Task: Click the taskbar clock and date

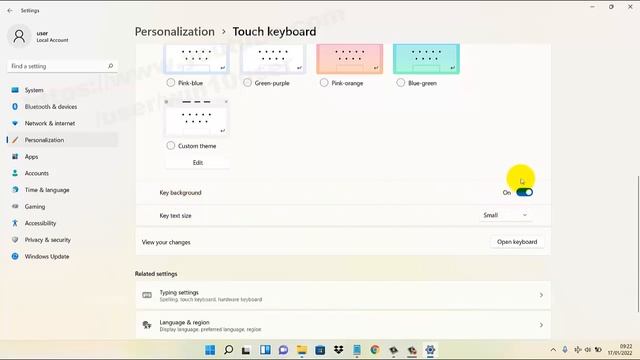Action: [x=620, y=350]
